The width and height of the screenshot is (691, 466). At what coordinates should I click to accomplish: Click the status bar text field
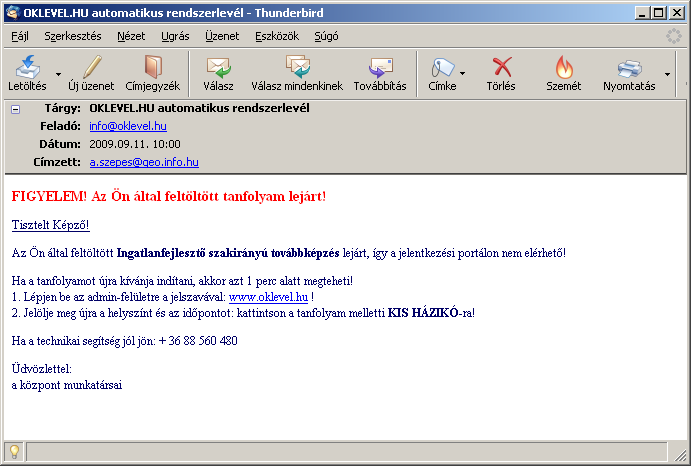[x=346, y=452]
